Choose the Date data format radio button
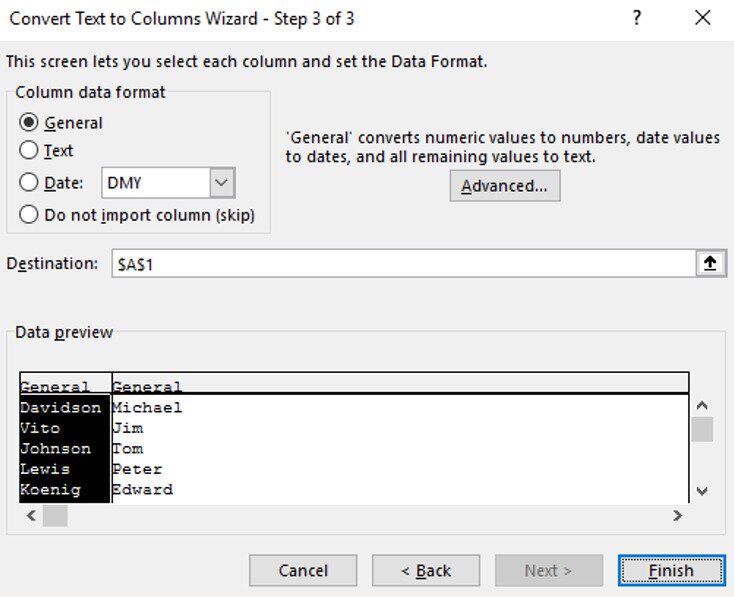 [29, 183]
